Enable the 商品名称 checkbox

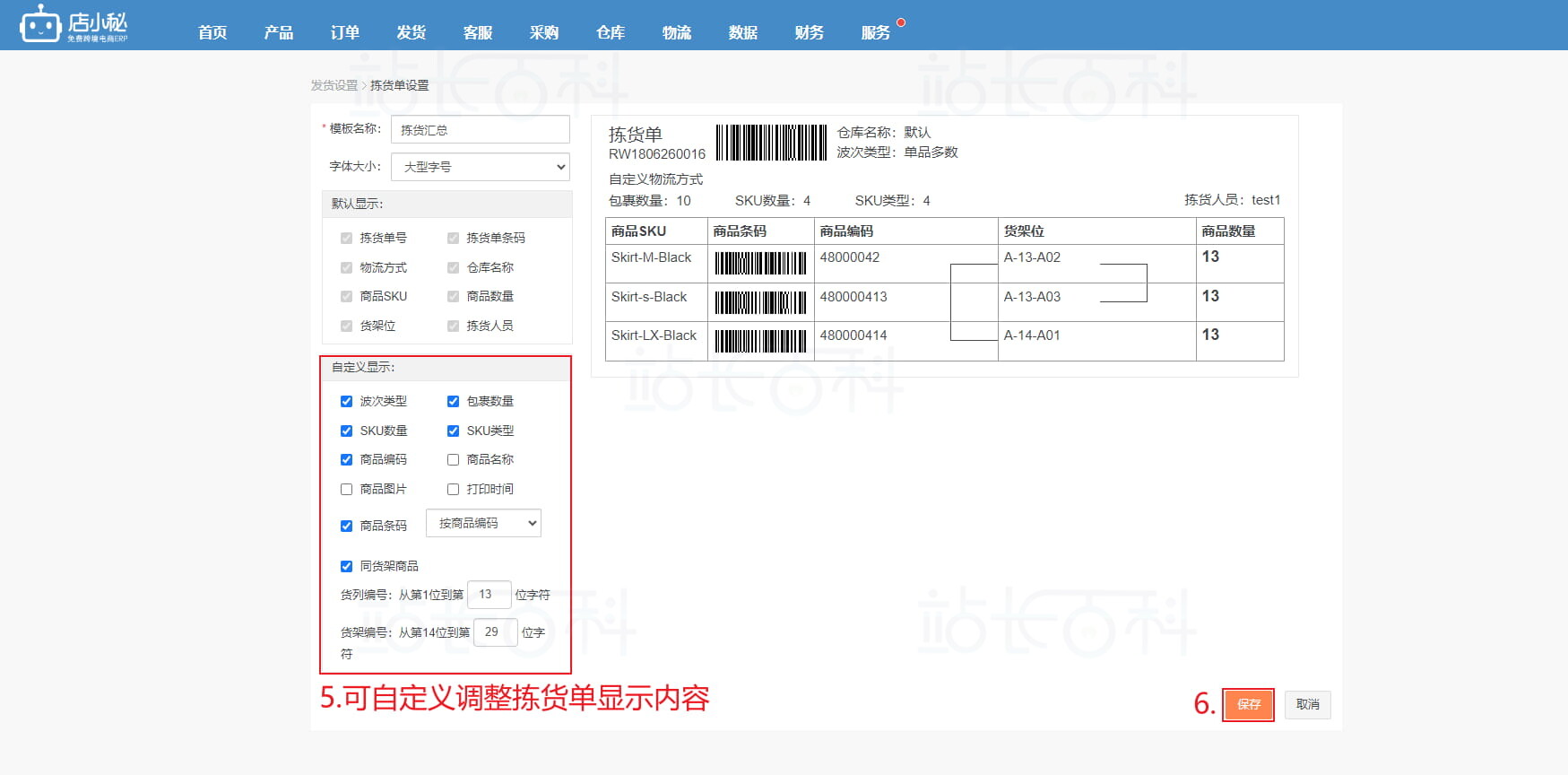[x=453, y=459]
